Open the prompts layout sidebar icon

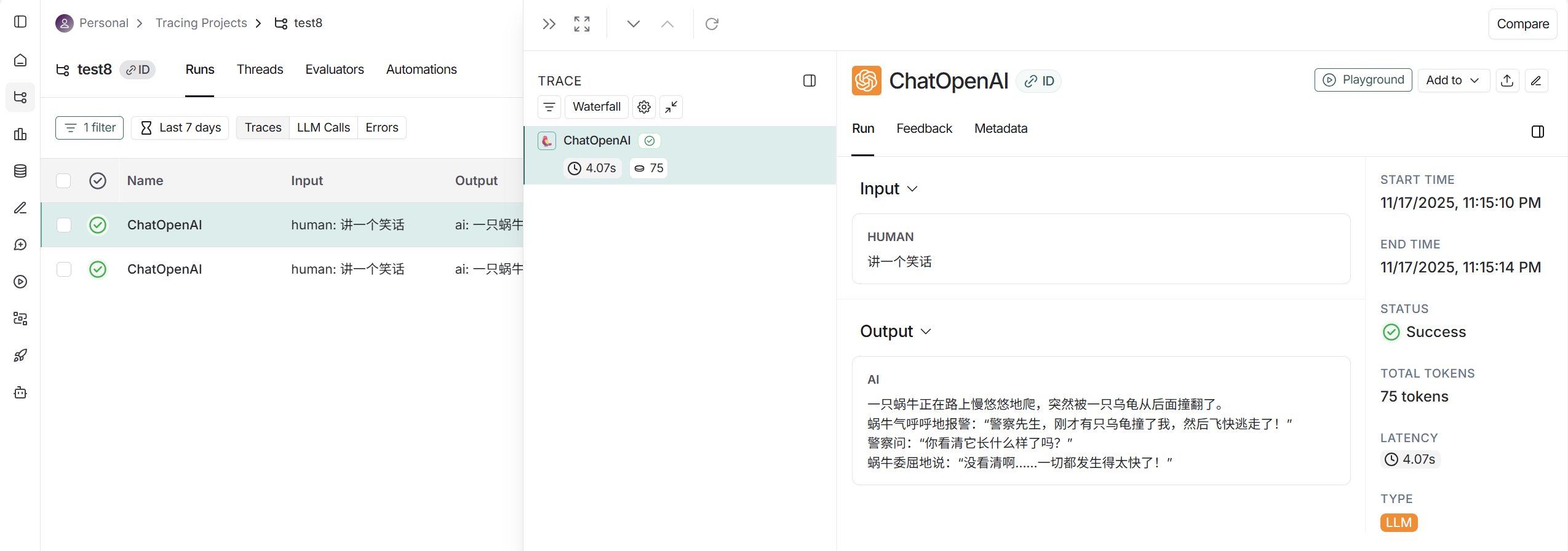click(20, 319)
